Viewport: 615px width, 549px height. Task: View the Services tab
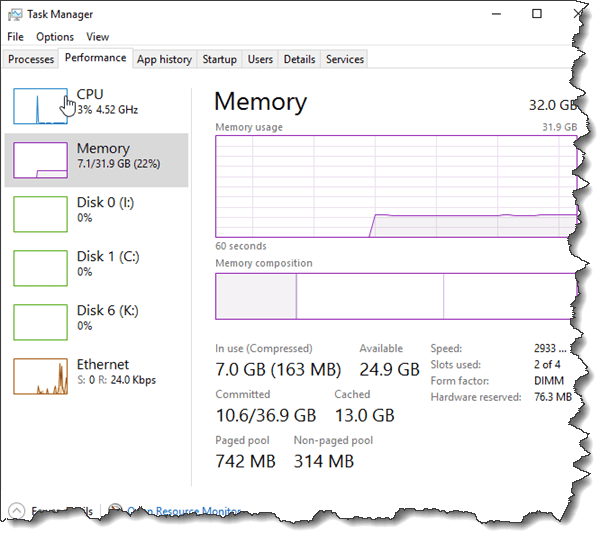tap(345, 60)
